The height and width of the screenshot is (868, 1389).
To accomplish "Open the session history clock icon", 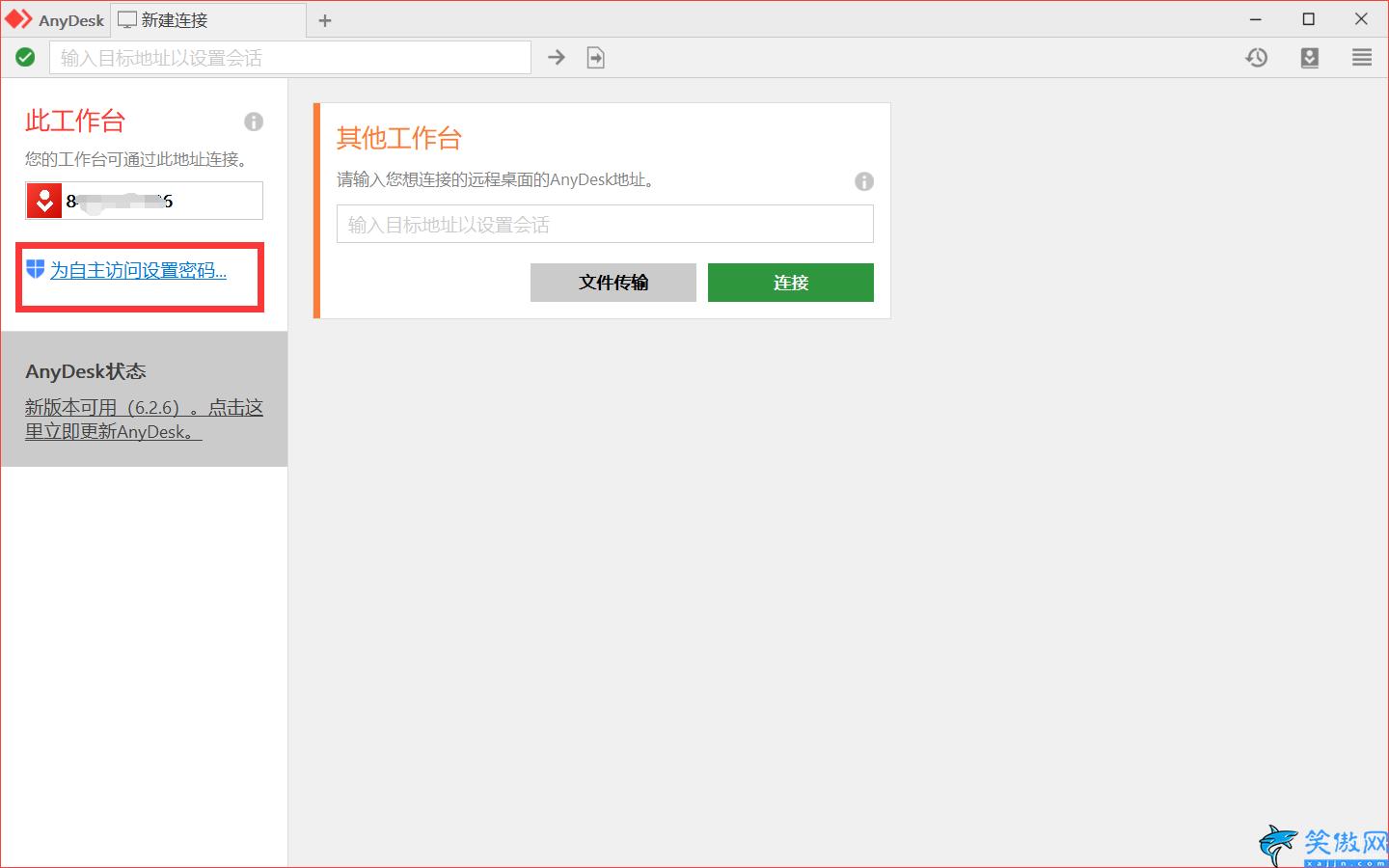I will coord(1256,58).
